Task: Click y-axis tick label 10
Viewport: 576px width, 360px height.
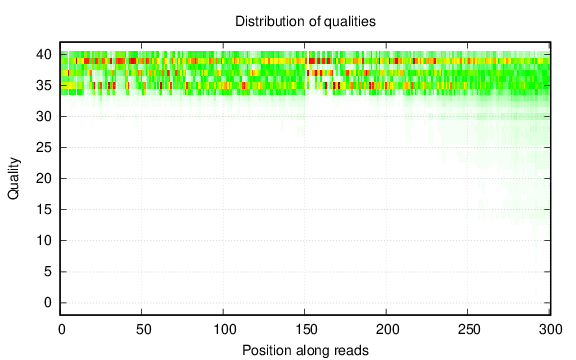Action: (x=44, y=241)
